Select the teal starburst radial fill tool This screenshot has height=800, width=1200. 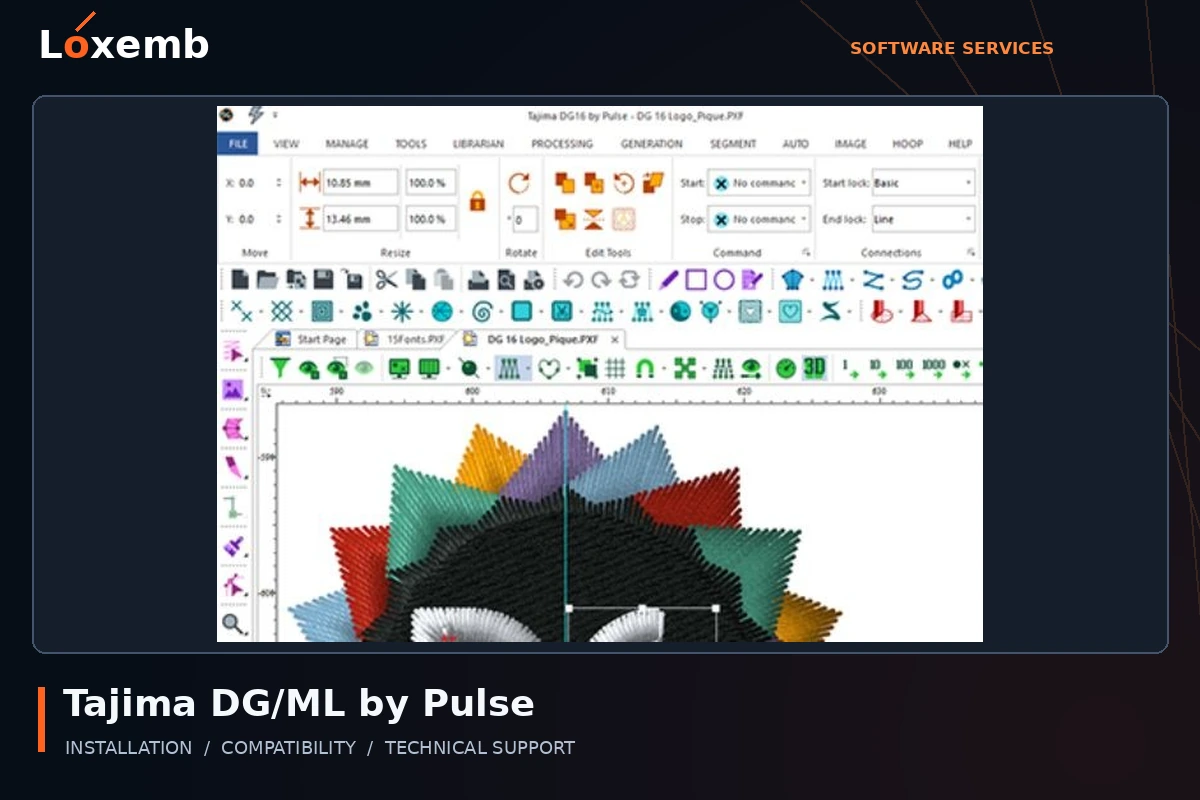point(402,311)
